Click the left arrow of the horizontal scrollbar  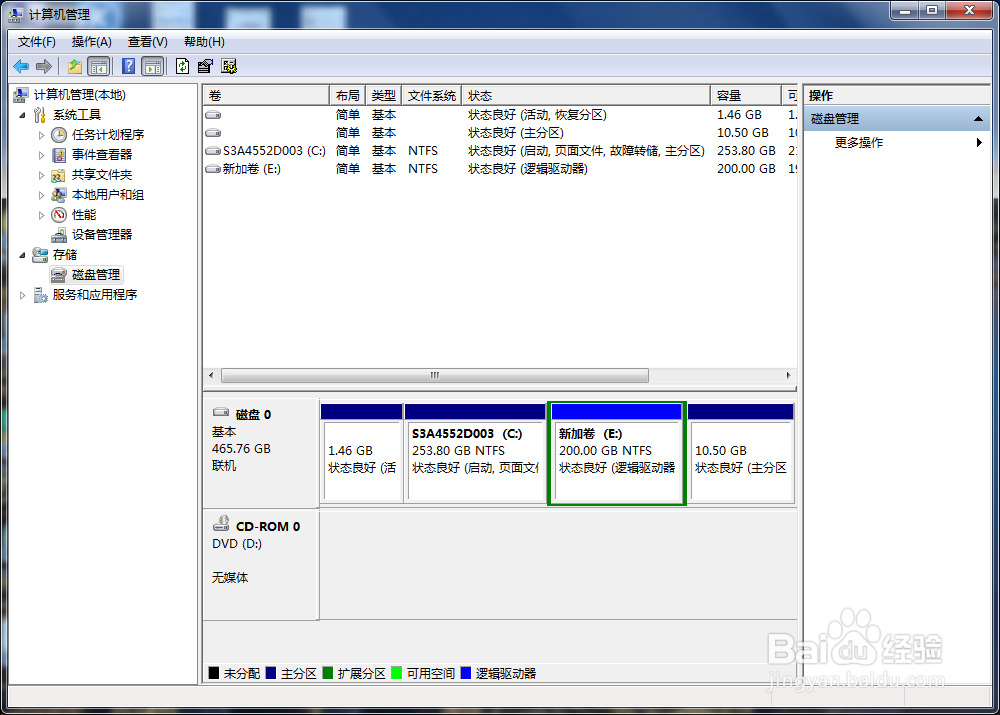(211, 376)
